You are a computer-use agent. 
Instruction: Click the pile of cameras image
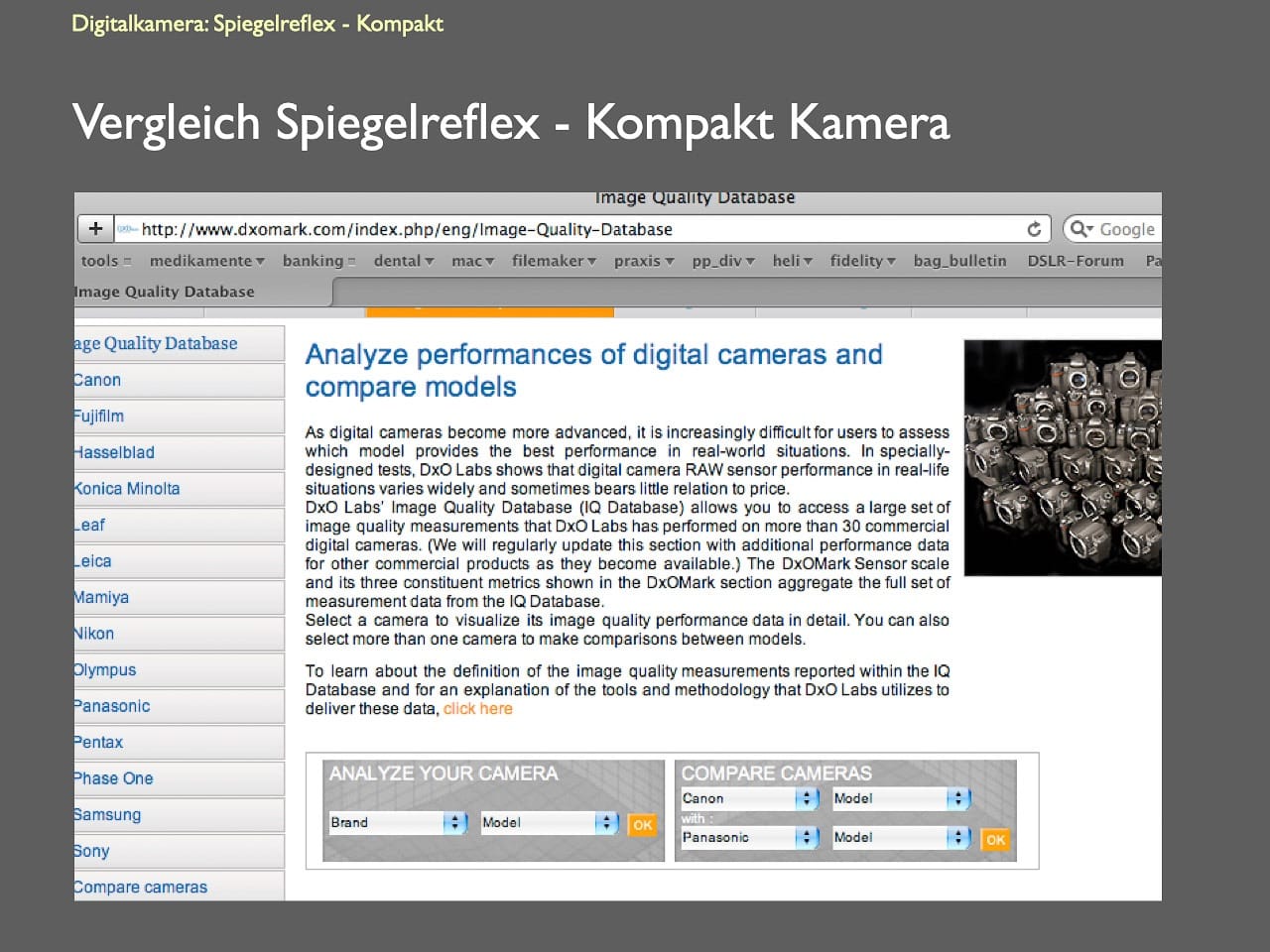(1063, 457)
